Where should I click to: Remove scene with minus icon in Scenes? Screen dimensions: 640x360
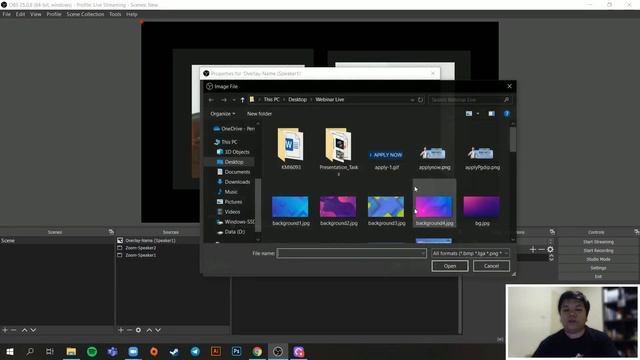[13, 330]
